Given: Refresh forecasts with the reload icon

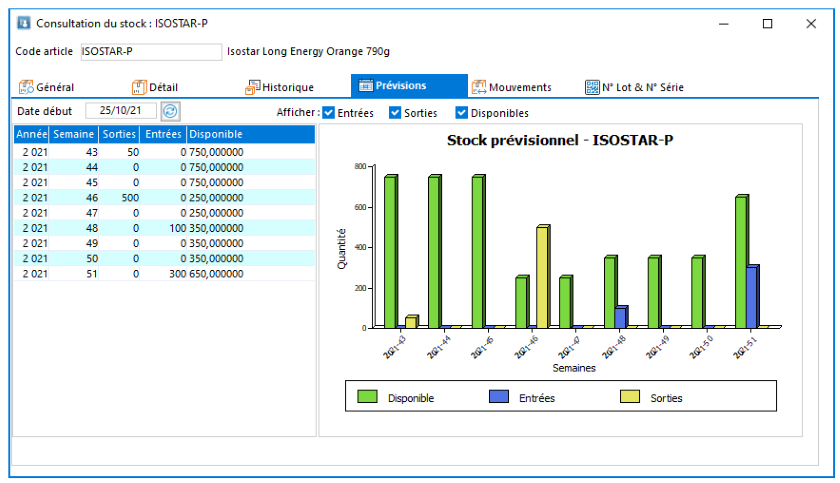Looking at the screenshot, I should 170,111.
